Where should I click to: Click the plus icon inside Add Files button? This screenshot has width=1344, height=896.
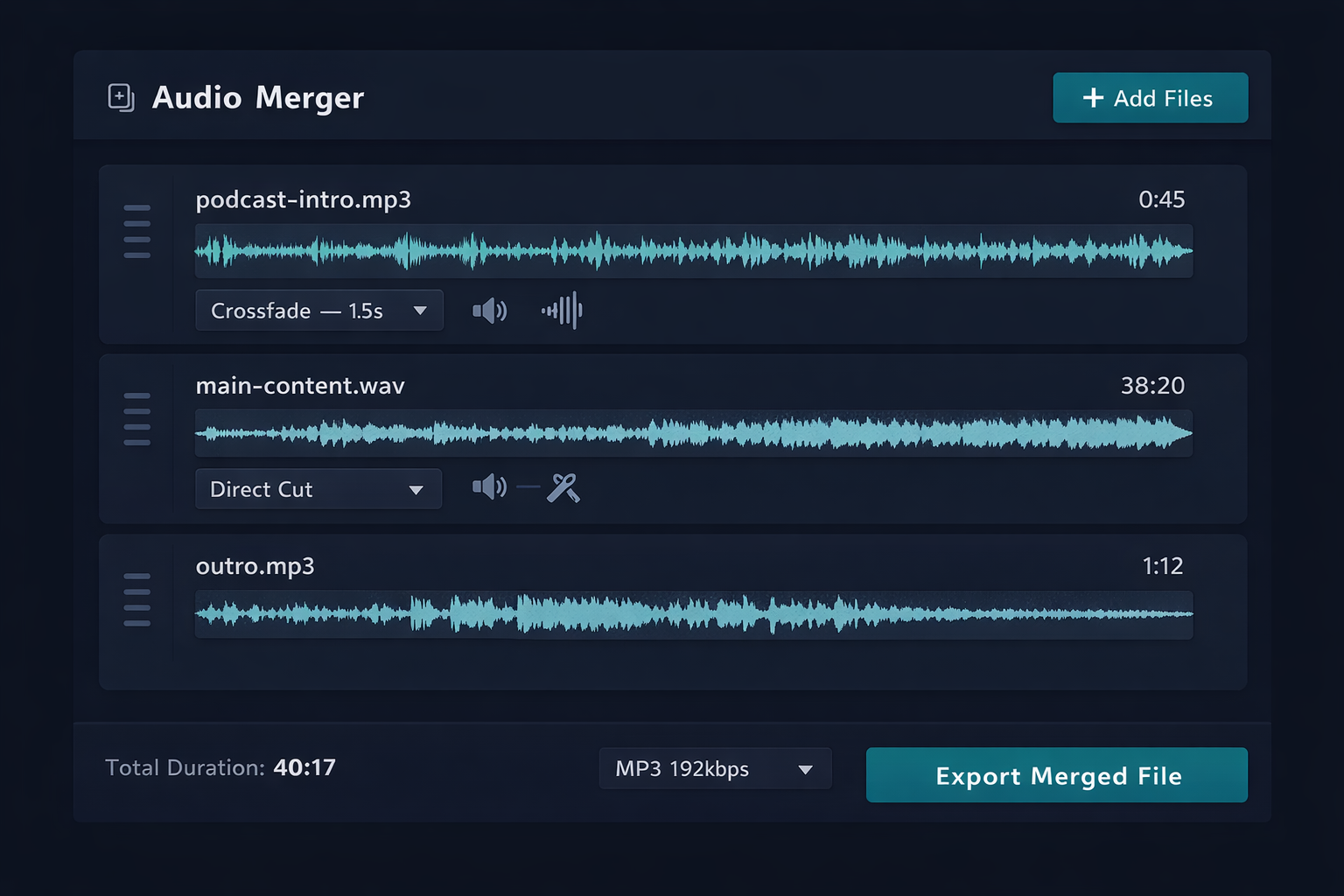pos(1092,97)
